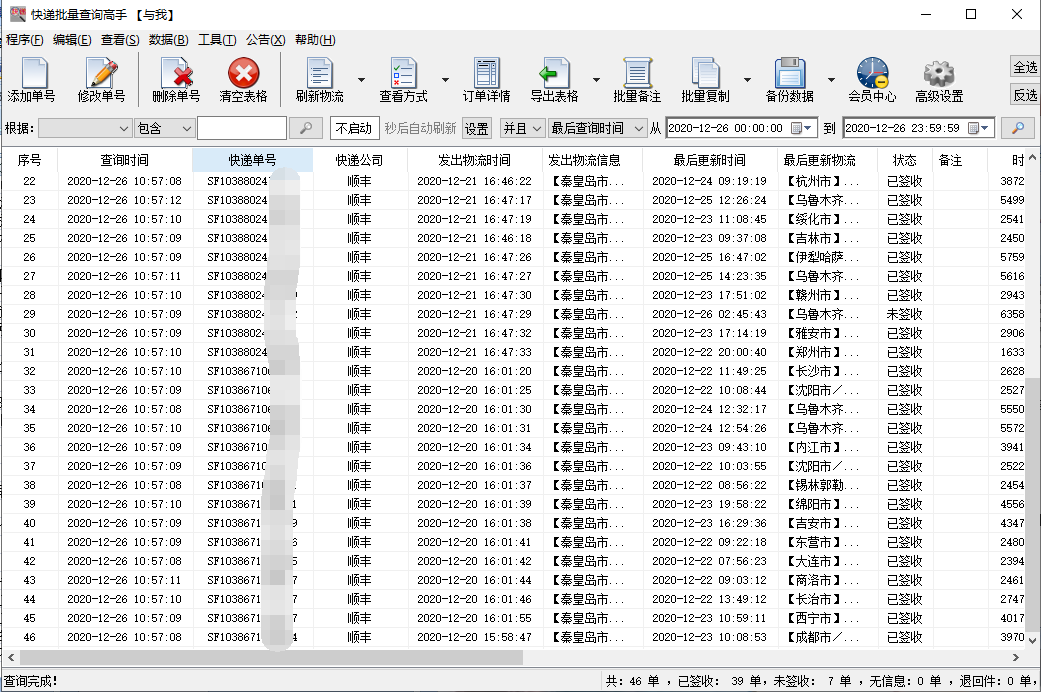The width and height of the screenshot is (1041, 692).
Task: Click 序号 column header
Action: (29, 160)
